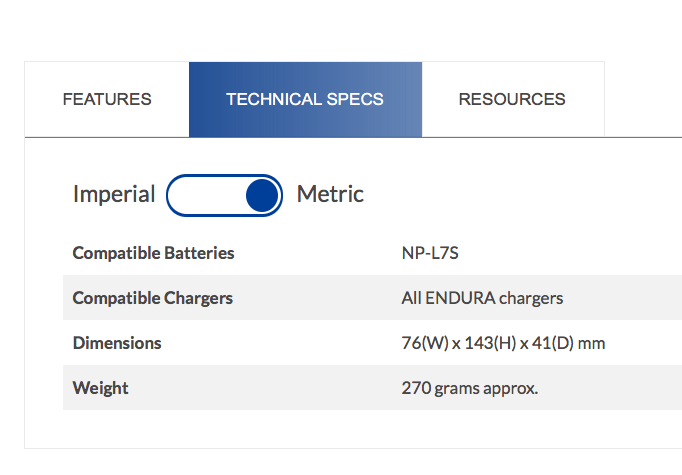Click the NP-L7S battery value
The width and height of the screenshot is (682, 475).
tap(430, 253)
